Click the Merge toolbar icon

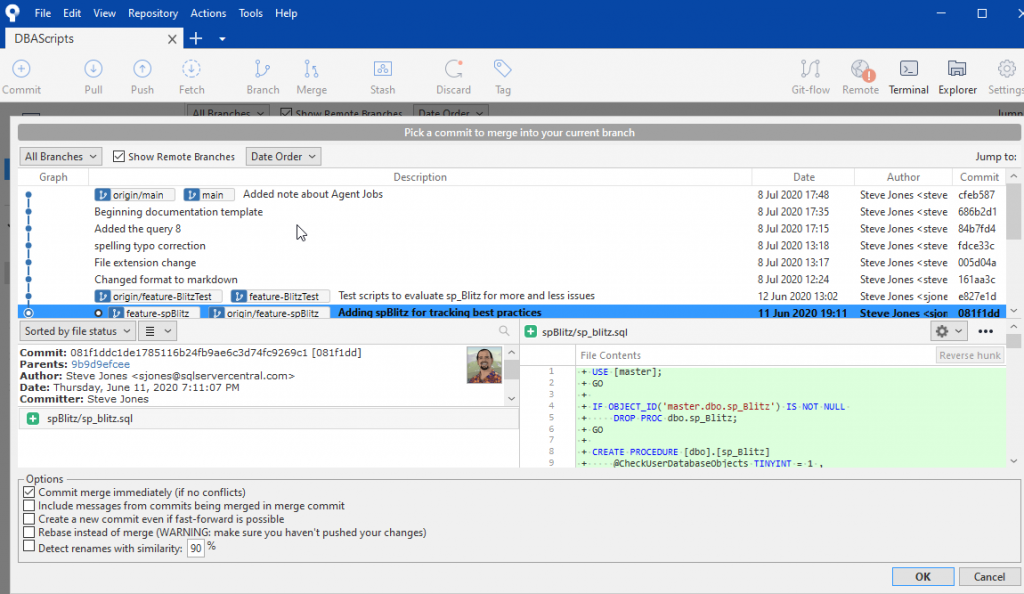tap(311, 70)
